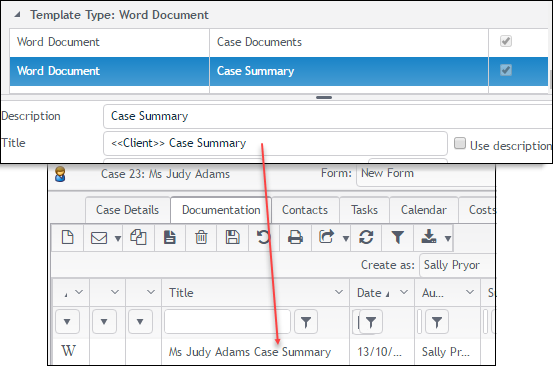The width and height of the screenshot is (553, 366).
Task: Click the Ms Judy Adams Case Summary document
Action: [250, 352]
